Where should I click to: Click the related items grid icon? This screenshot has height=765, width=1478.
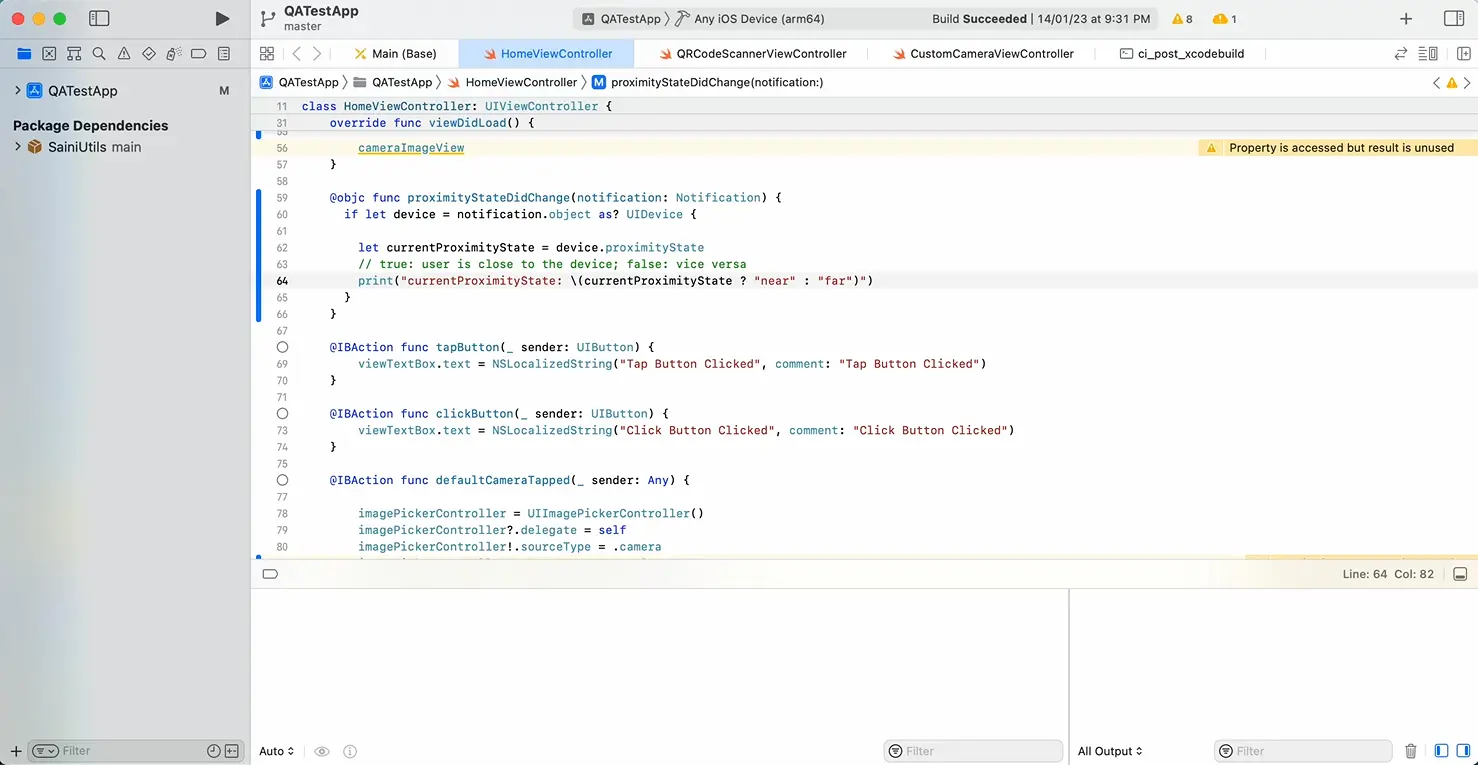[x=267, y=54]
